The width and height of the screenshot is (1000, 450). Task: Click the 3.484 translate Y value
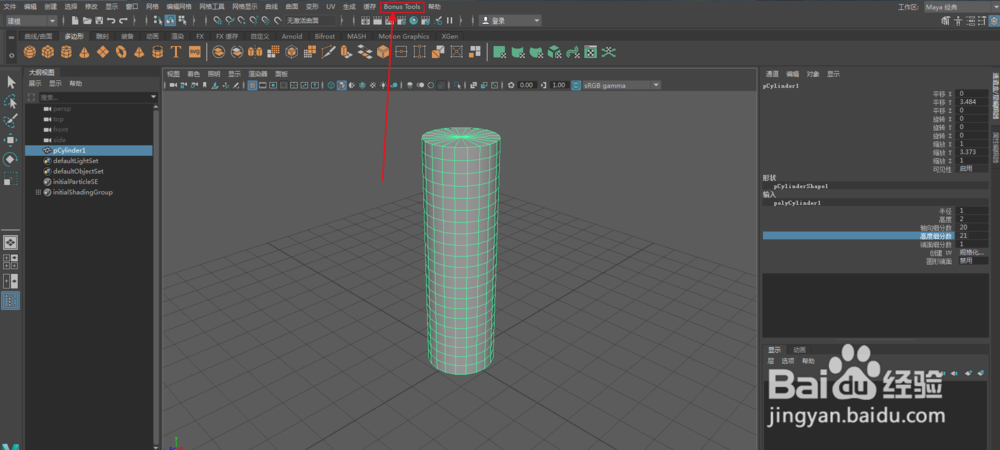(x=973, y=101)
